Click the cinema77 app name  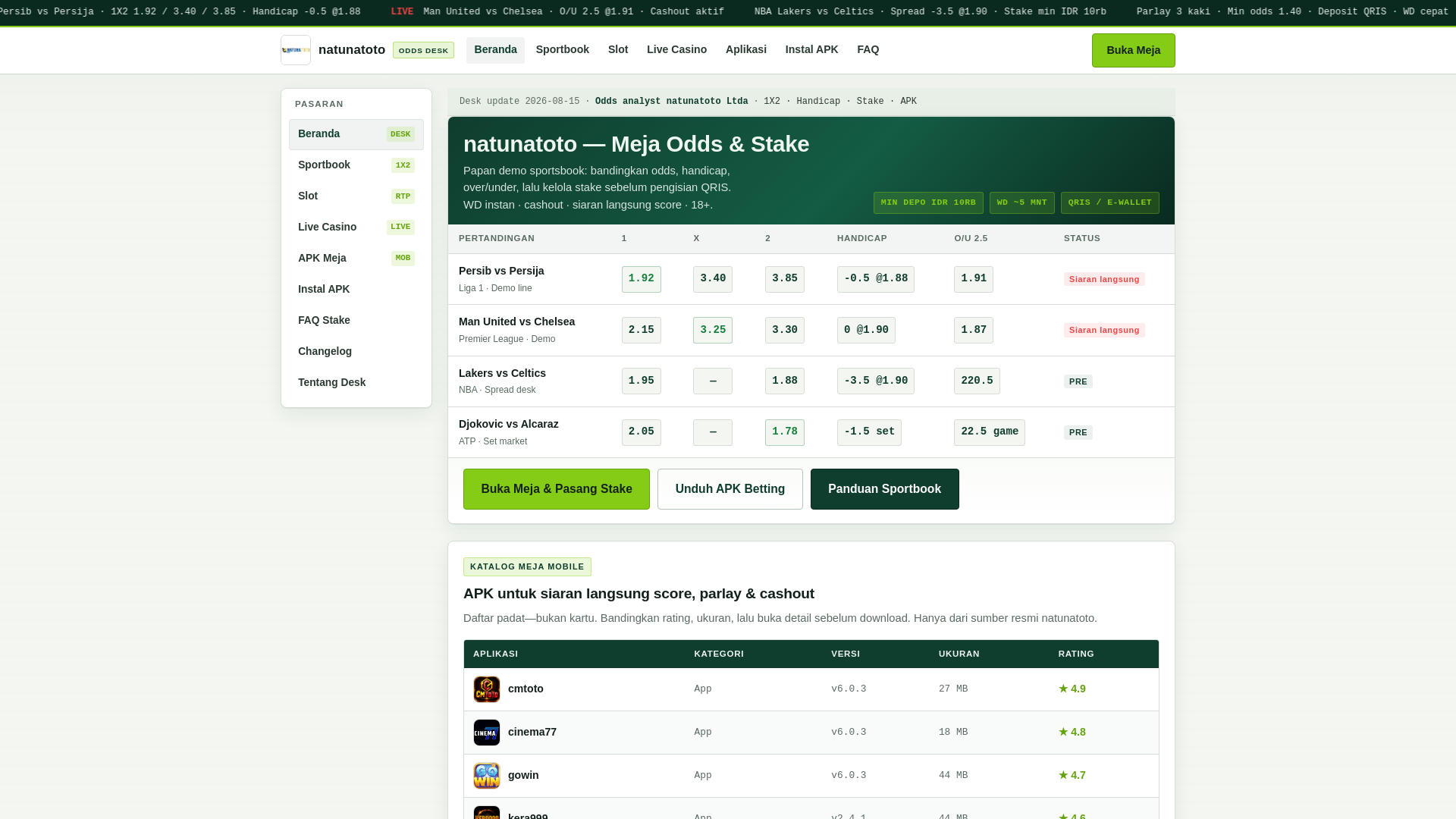pyautogui.click(x=532, y=733)
